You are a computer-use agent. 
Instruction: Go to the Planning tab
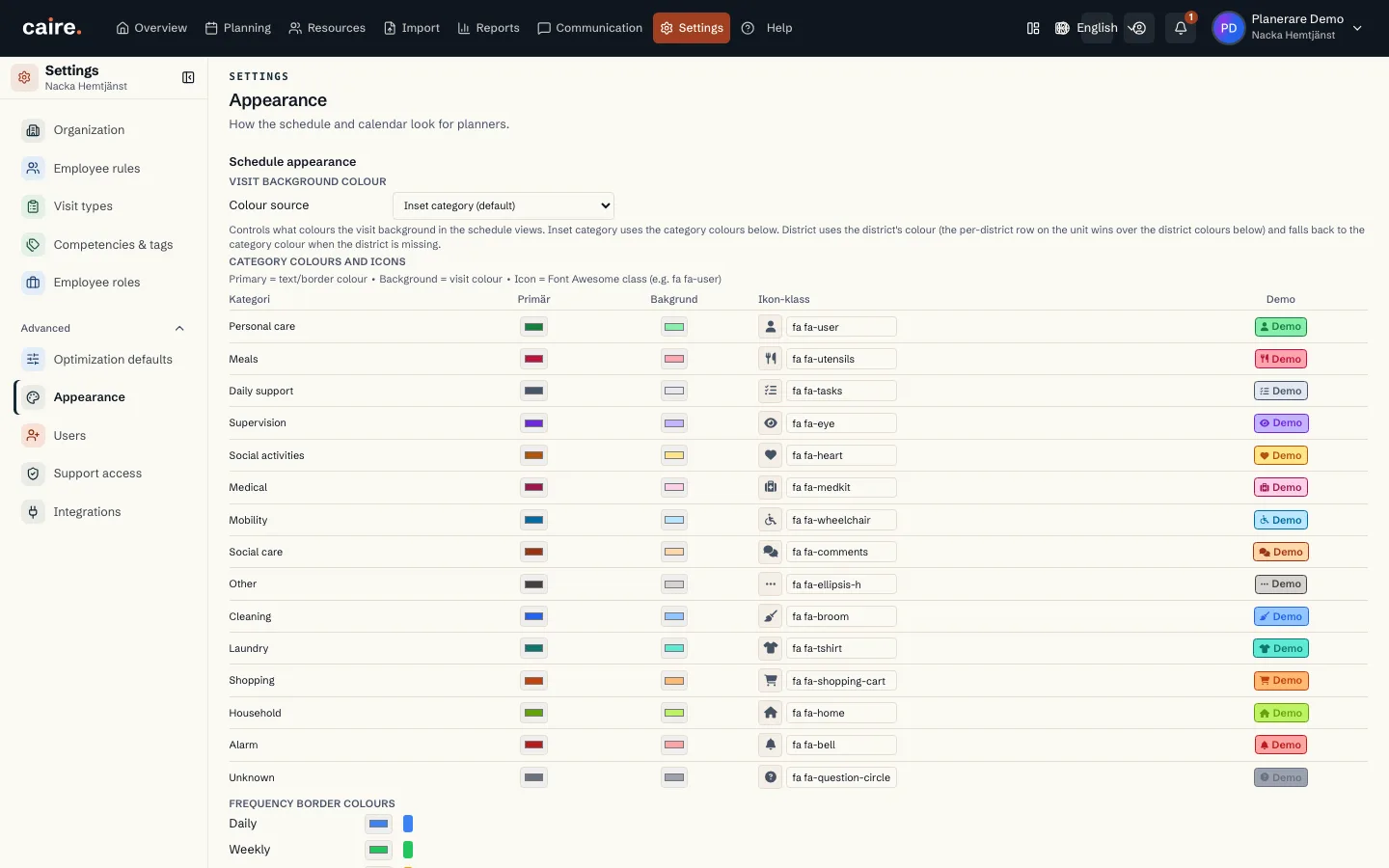(238, 28)
